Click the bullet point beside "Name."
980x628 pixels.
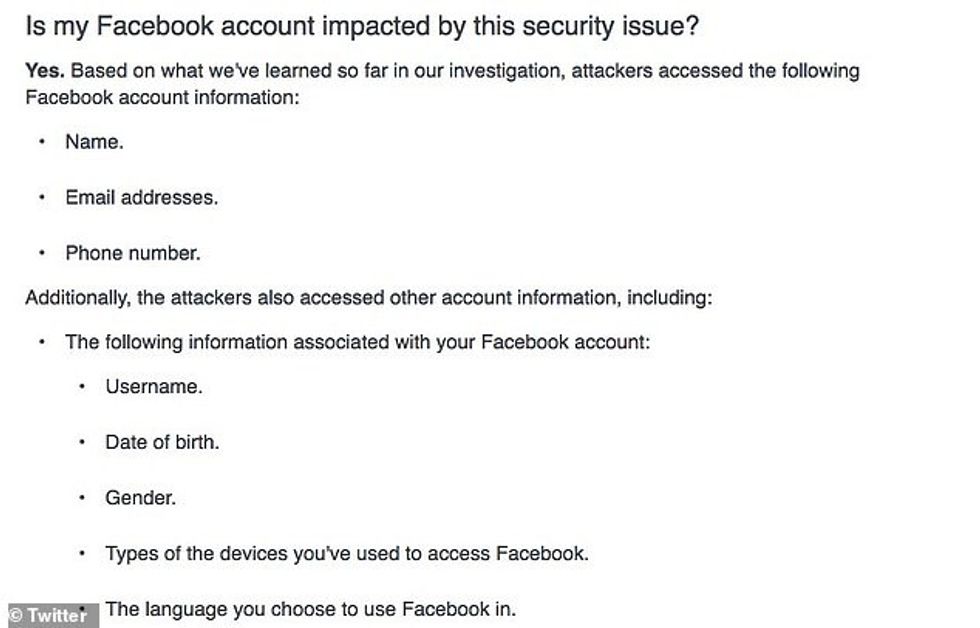coord(42,142)
